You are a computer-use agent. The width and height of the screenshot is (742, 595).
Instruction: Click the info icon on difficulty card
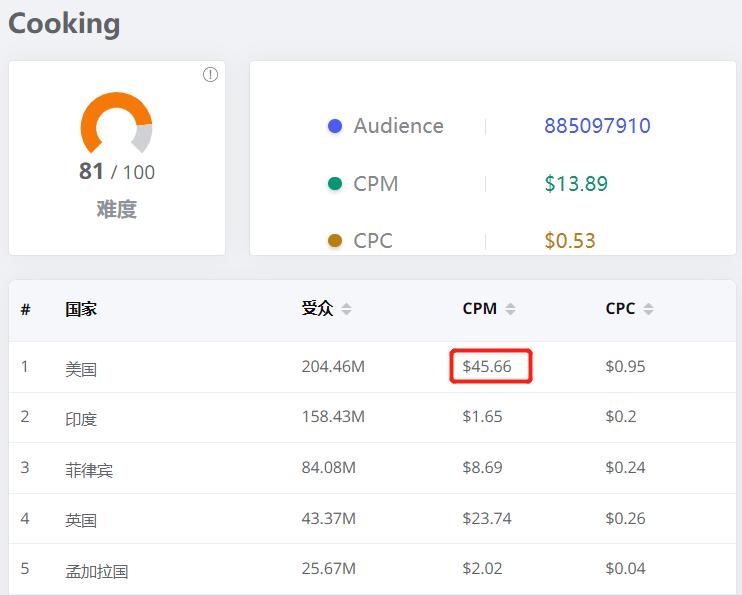pos(210,75)
